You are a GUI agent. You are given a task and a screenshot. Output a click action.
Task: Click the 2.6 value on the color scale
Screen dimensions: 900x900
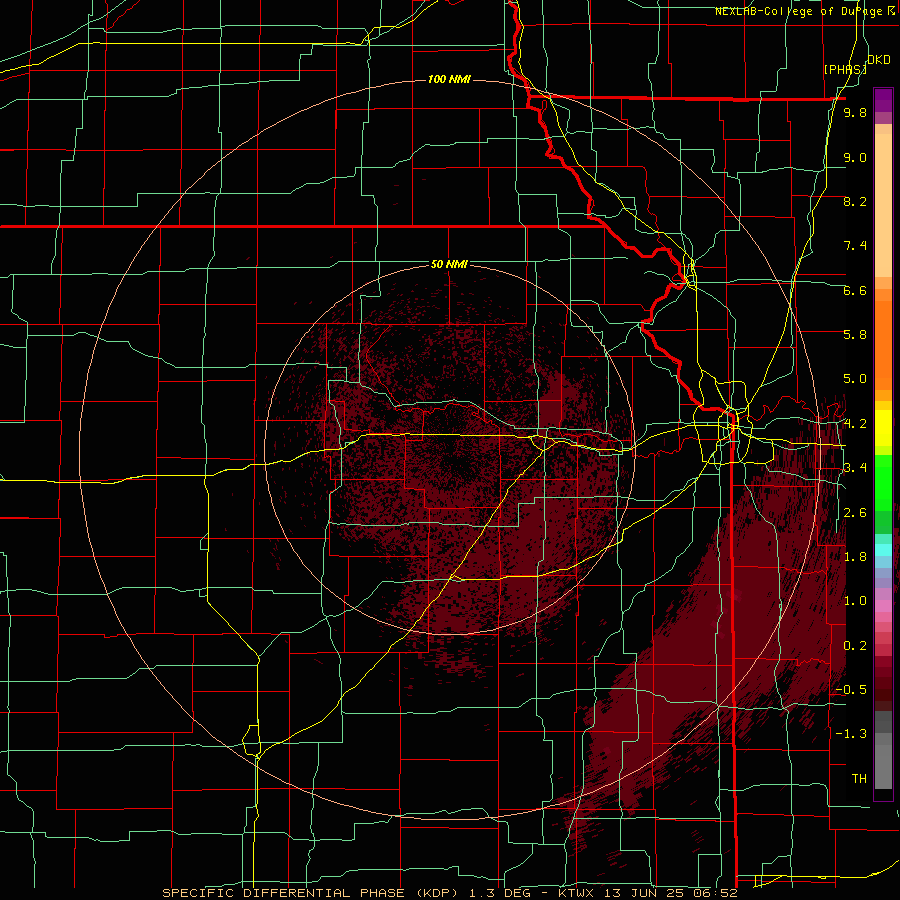pos(855,513)
